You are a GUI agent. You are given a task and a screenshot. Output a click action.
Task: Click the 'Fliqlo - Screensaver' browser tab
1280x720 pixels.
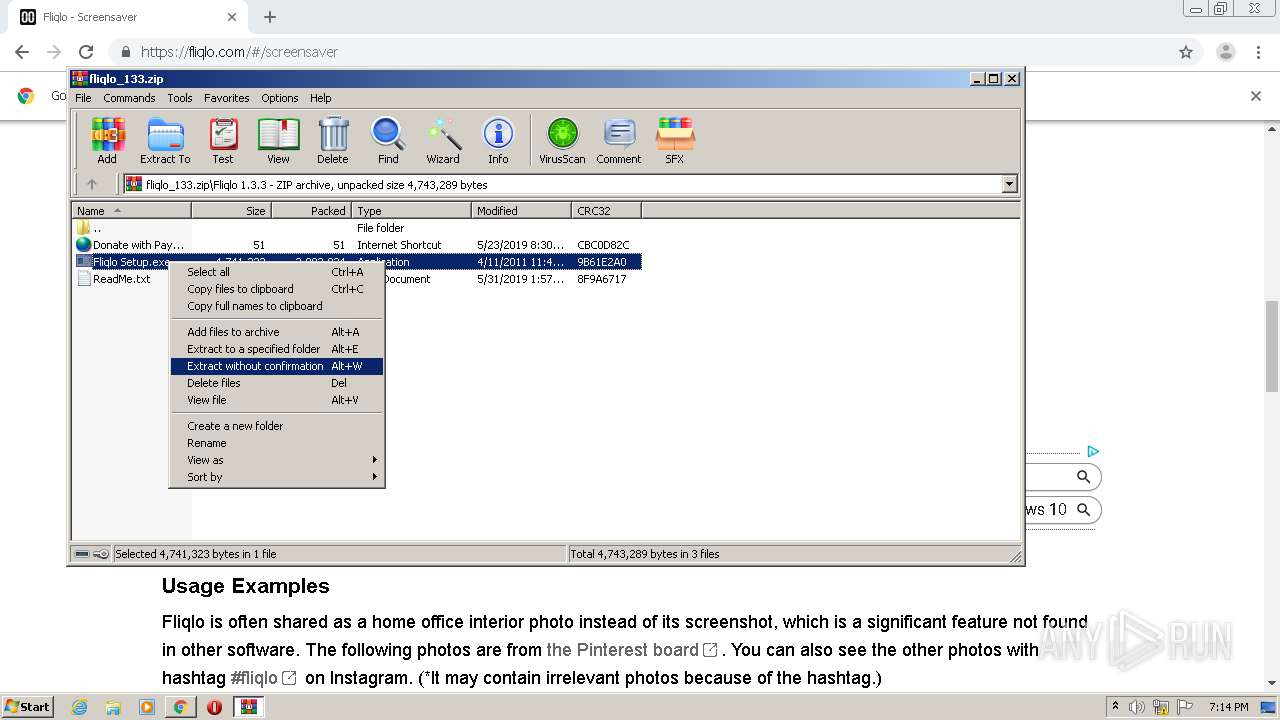tap(128, 17)
